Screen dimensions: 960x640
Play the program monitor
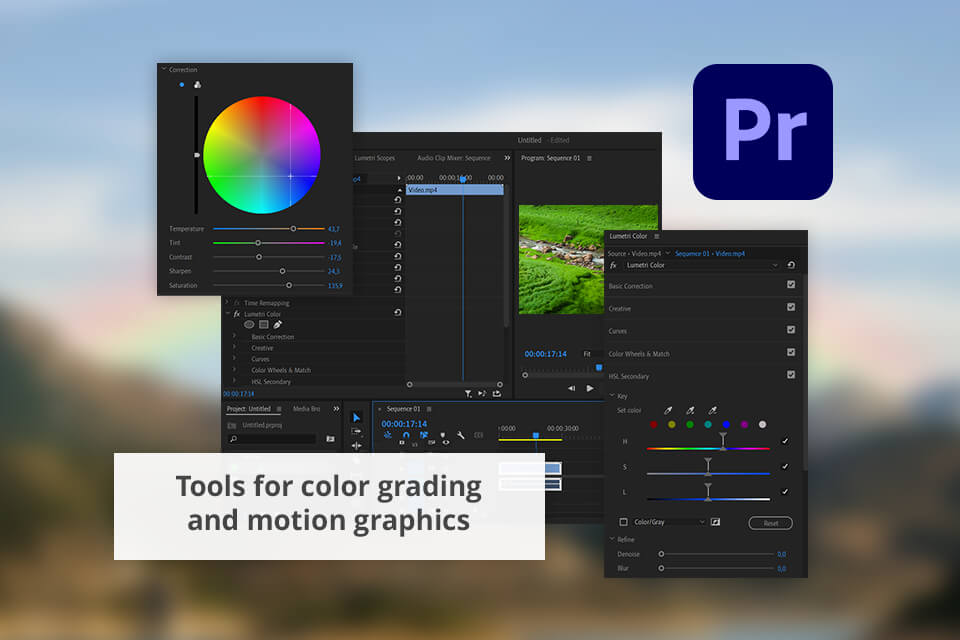590,388
